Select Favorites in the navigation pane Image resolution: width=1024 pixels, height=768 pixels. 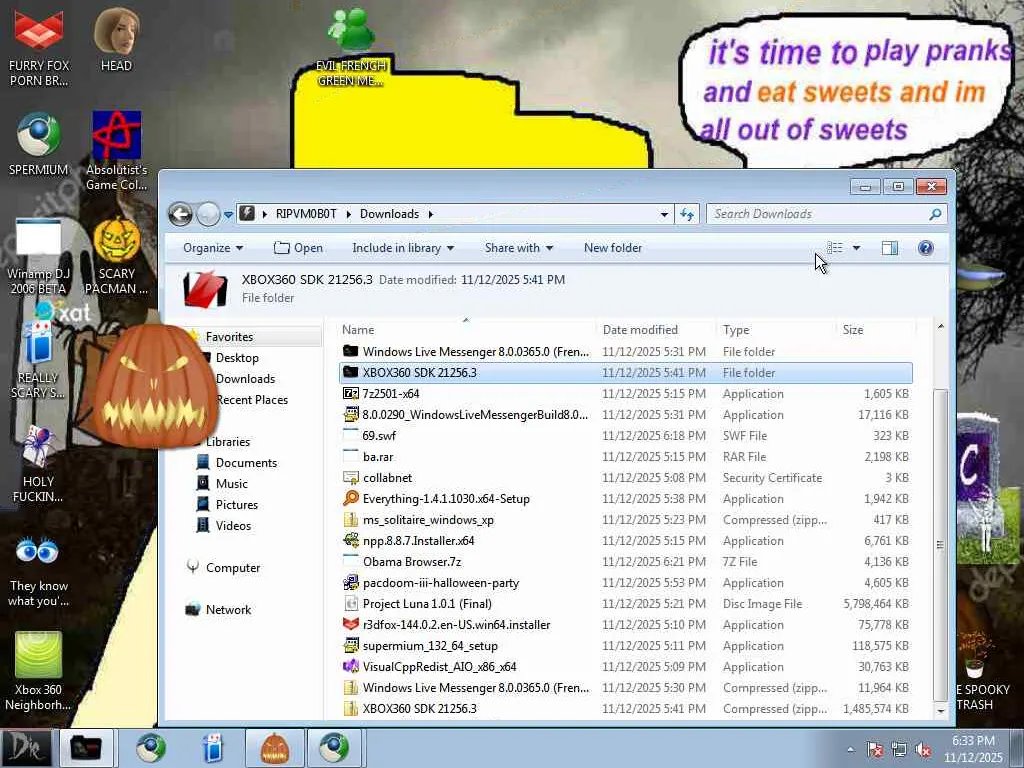[x=229, y=337]
